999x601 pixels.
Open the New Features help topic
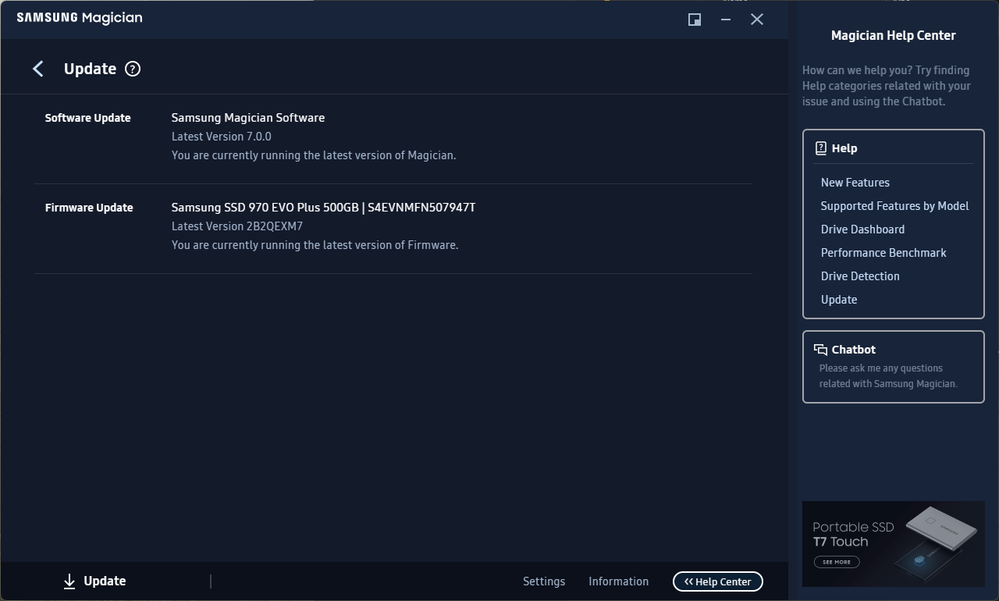tap(855, 183)
